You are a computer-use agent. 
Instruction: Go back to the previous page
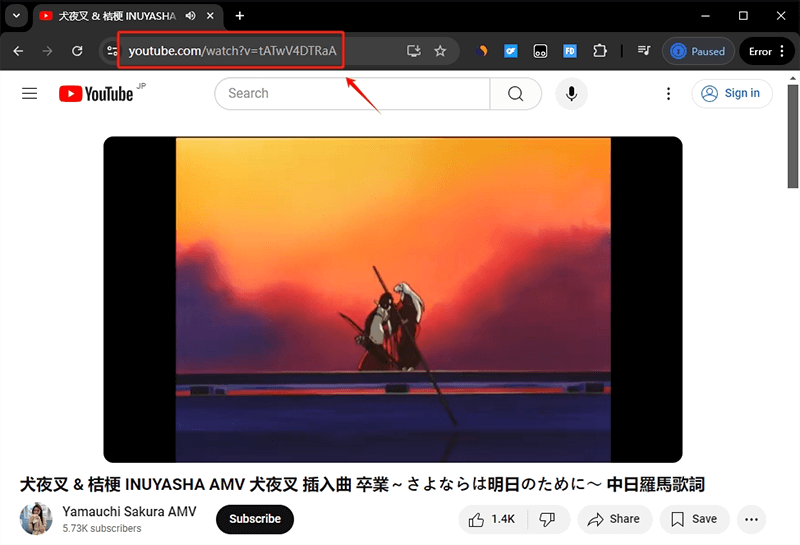coord(18,51)
